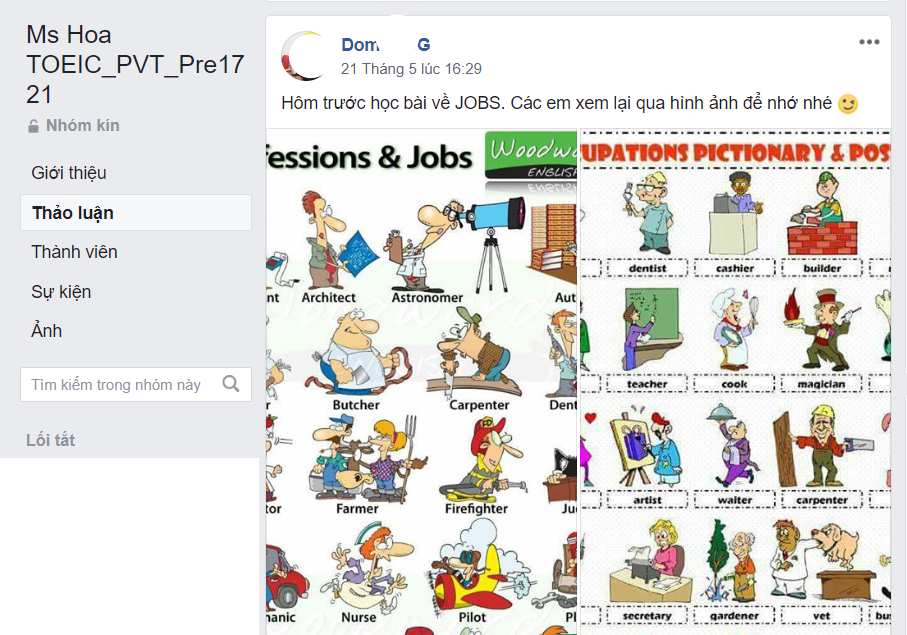Go to Thành viên members page
This screenshot has height=635, width=907.
[x=74, y=252]
